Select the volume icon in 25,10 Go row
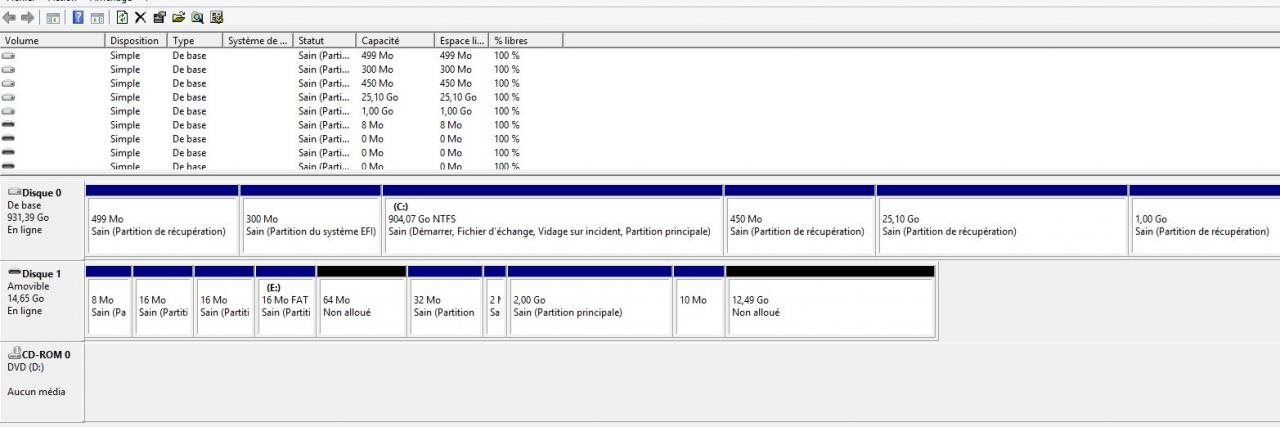Screen dimensions: 1280x427 tap(9, 98)
